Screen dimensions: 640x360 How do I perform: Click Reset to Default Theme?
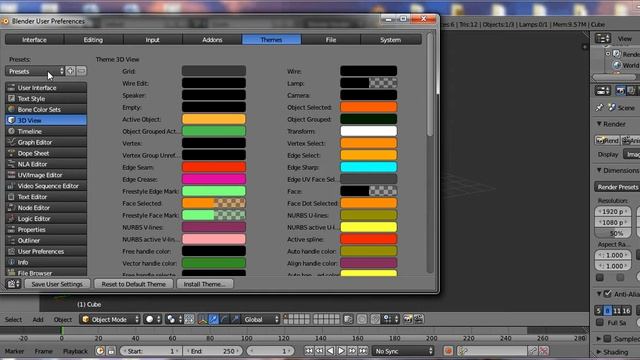click(x=133, y=284)
